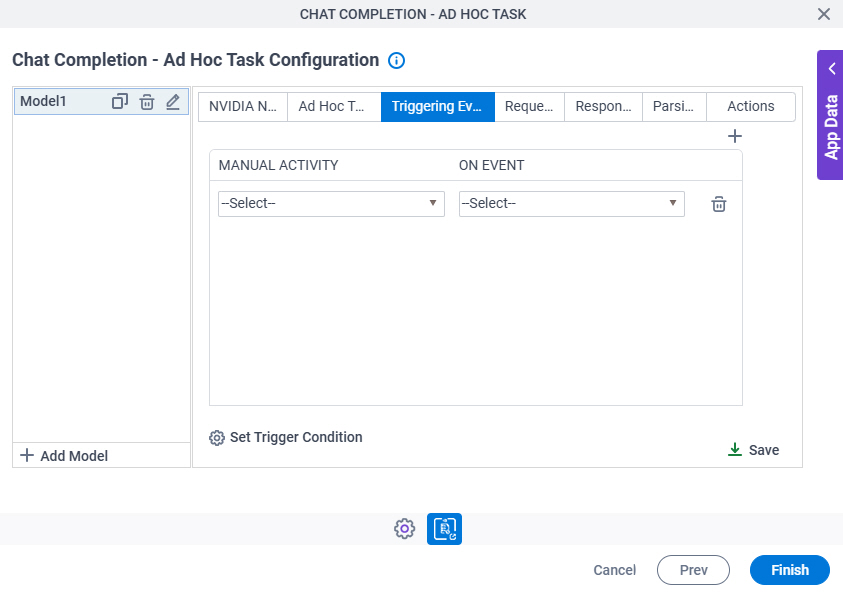Delete the triggering event row
Screen dimensions: 843x592
[719, 204]
